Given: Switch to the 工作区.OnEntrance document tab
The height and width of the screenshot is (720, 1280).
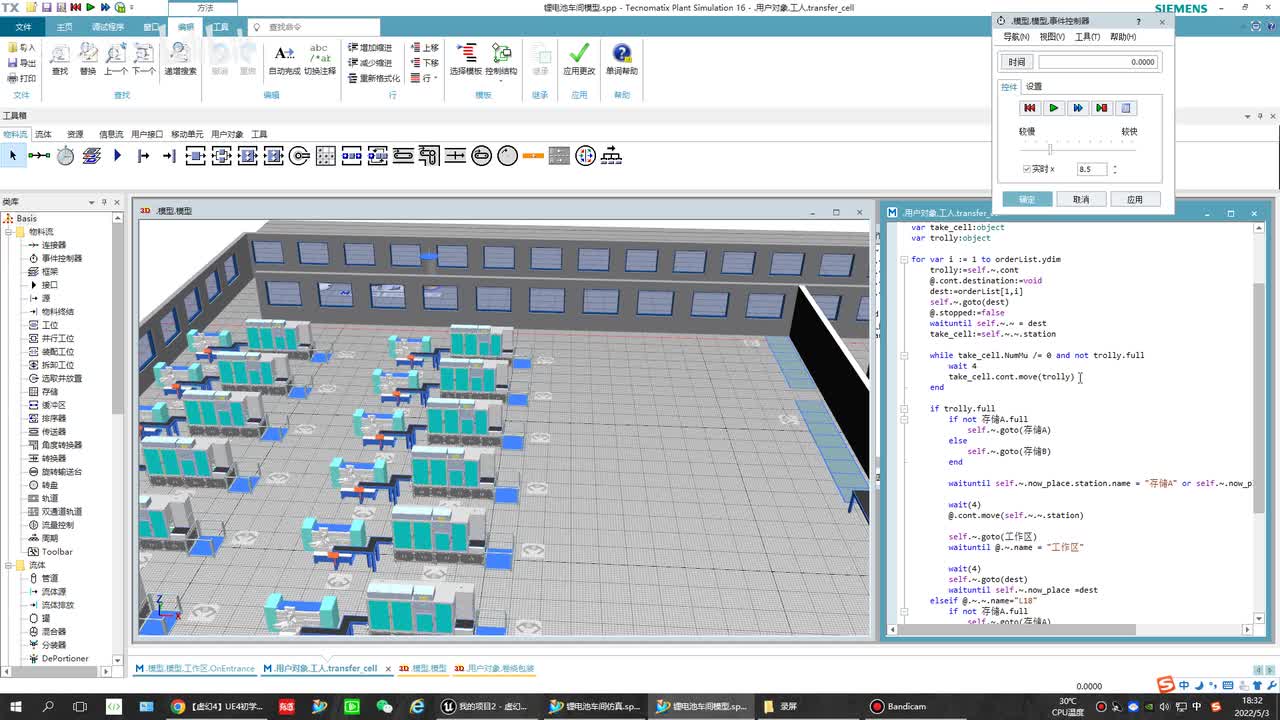Looking at the screenshot, I should coord(195,668).
